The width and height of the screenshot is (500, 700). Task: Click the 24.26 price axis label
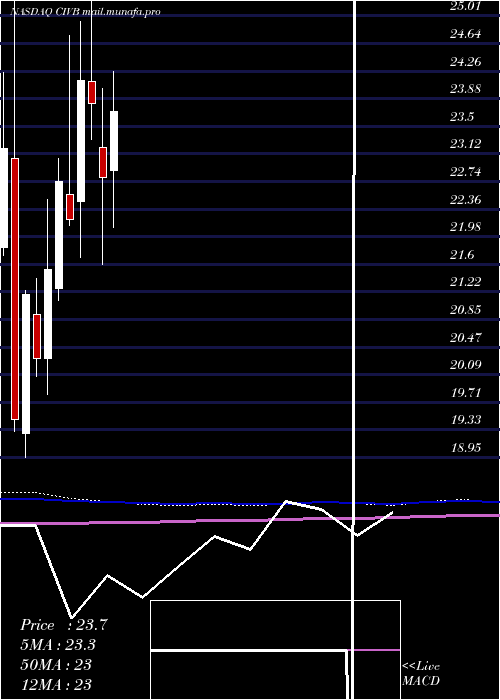[466, 61]
